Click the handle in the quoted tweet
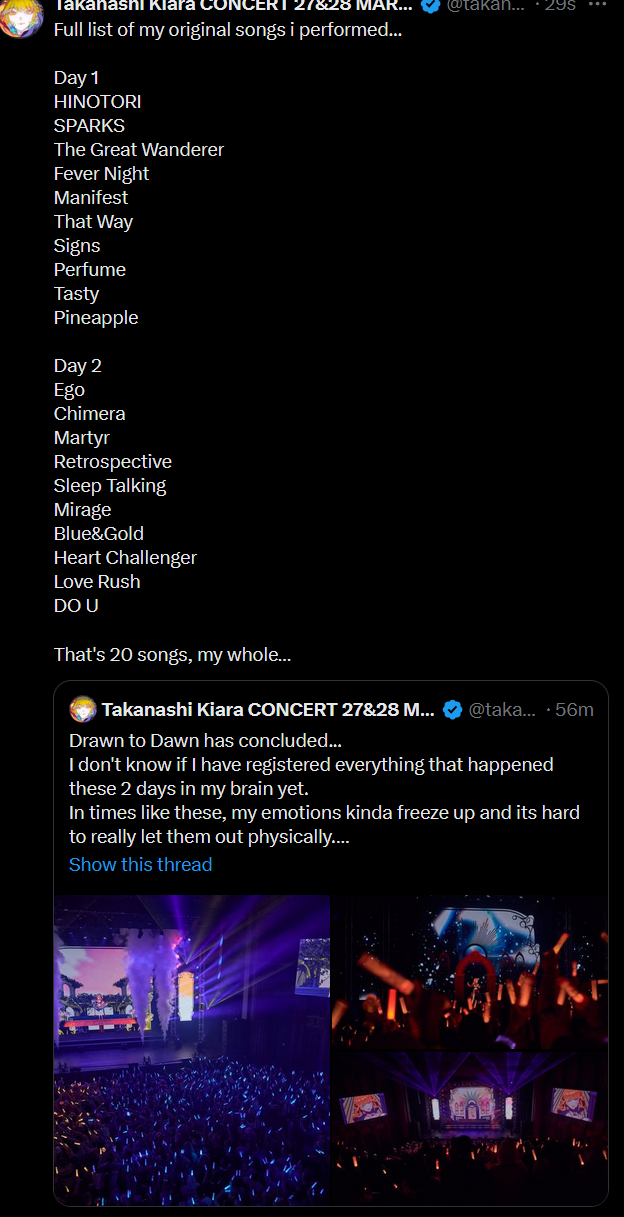The height and width of the screenshot is (1217, 624). pyautogui.click(x=502, y=710)
